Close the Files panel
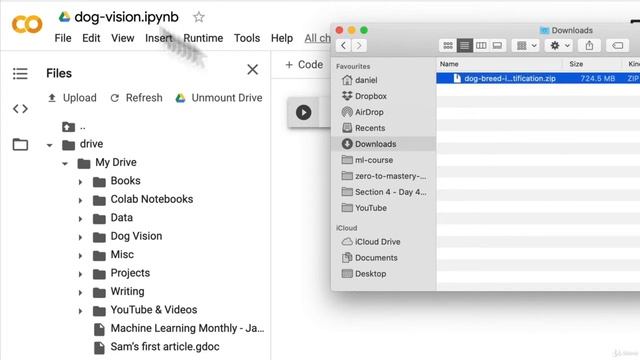 pyautogui.click(x=253, y=69)
